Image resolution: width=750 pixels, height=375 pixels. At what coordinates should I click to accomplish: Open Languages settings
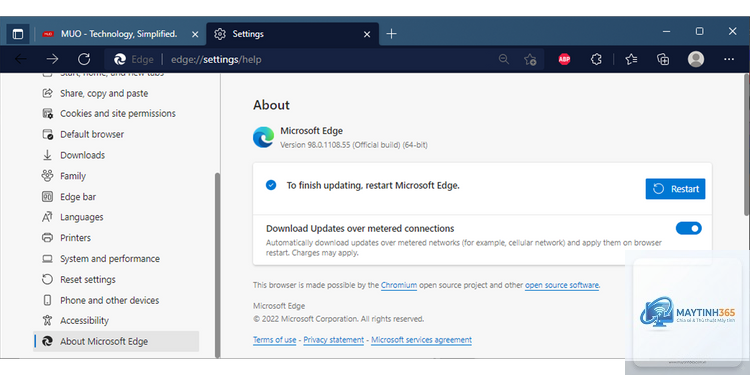(x=81, y=217)
